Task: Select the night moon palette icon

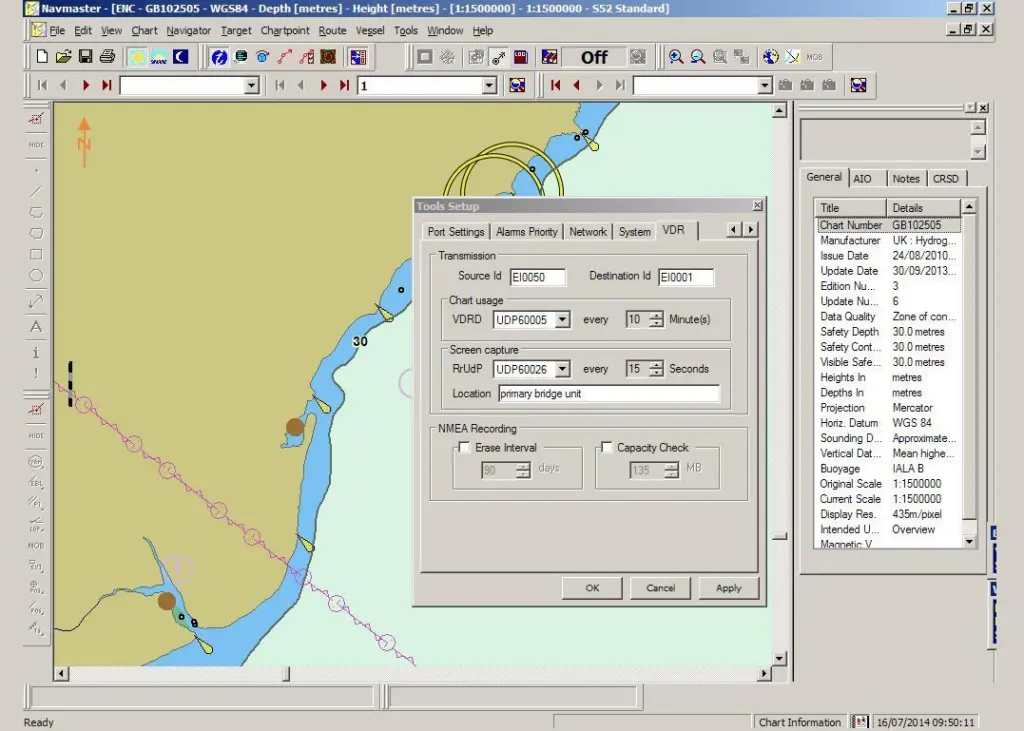Action: tap(180, 57)
